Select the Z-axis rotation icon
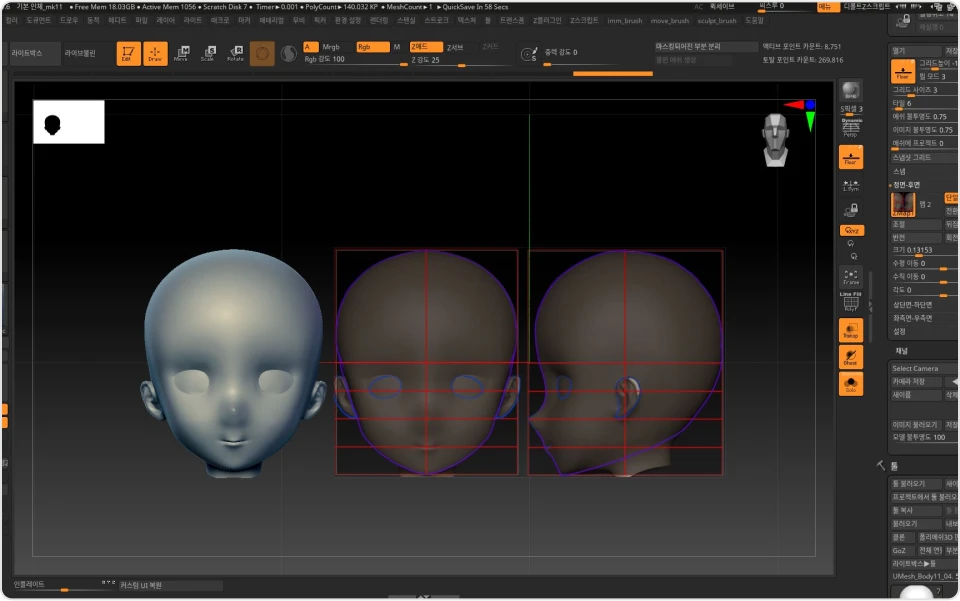 [853, 256]
